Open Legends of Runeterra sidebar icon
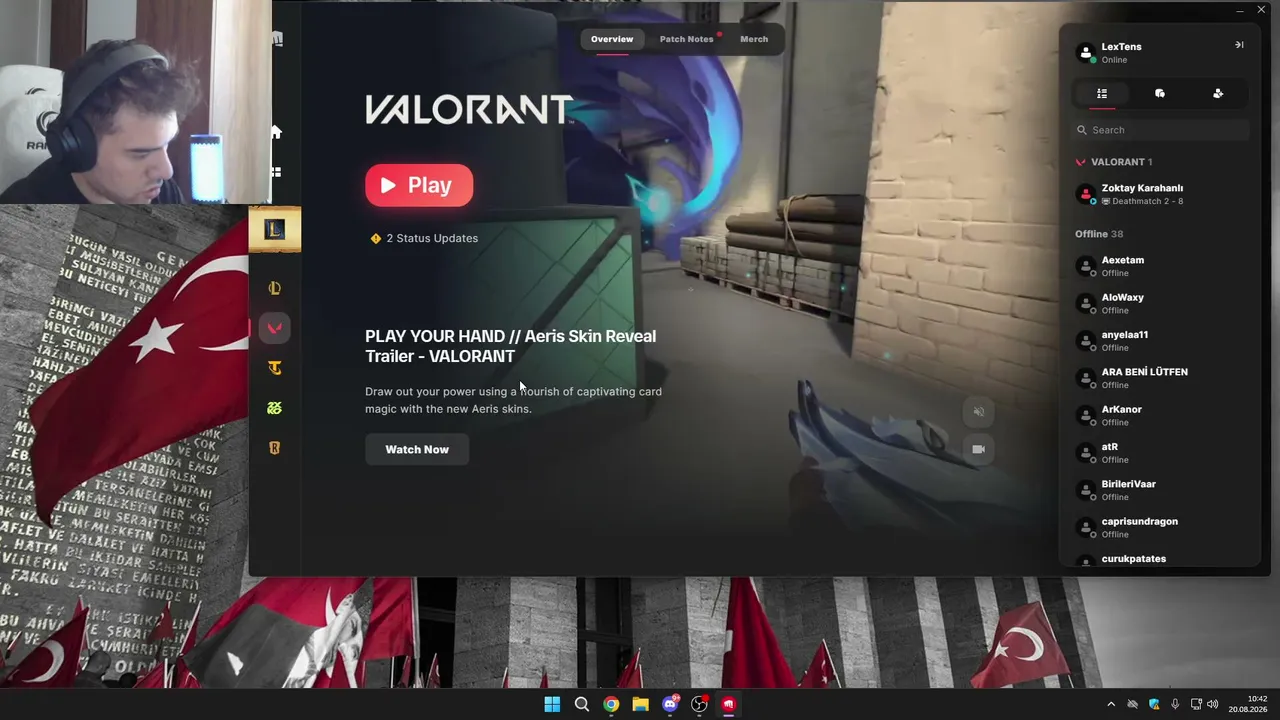The height and width of the screenshot is (720, 1280). [x=274, y=448]
